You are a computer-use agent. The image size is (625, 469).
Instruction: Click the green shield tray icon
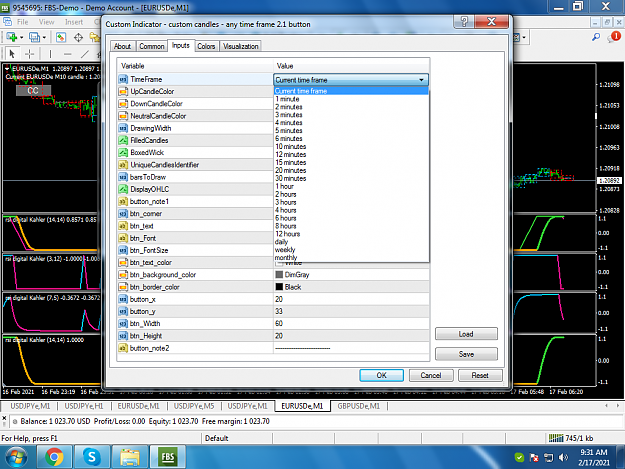coord(519,457)
